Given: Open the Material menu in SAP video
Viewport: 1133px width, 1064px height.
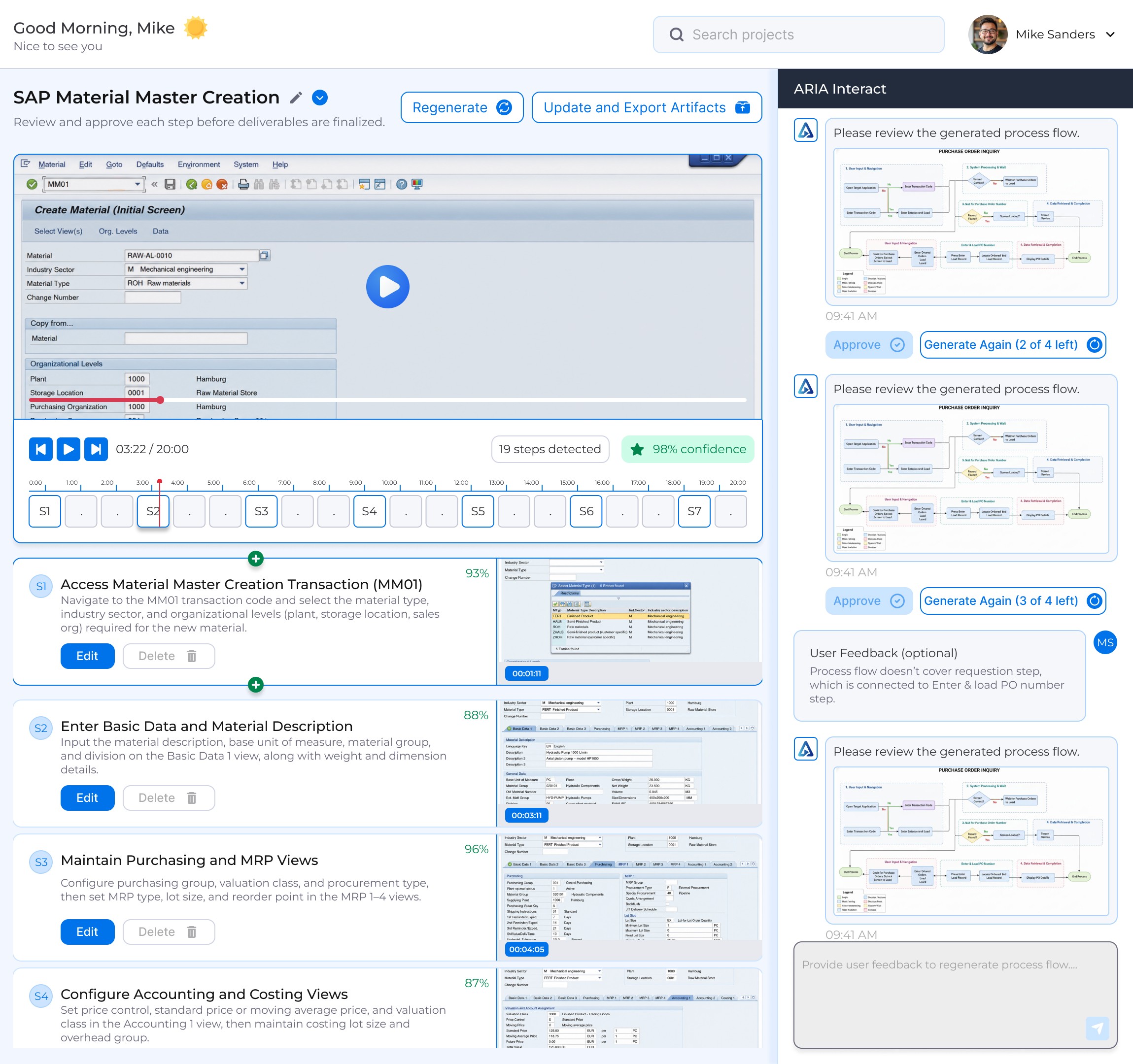Looking at the screenshot, I should pyautogui.click(x=52, y=164).
